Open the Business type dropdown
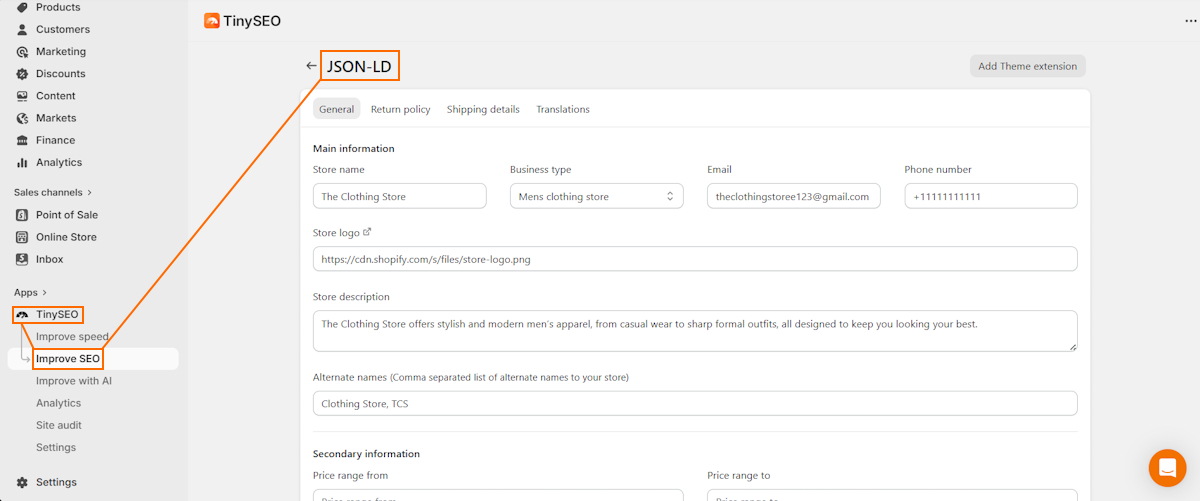Image resolution: width=1200 pixels, height=501 pixels. [596, 196]
